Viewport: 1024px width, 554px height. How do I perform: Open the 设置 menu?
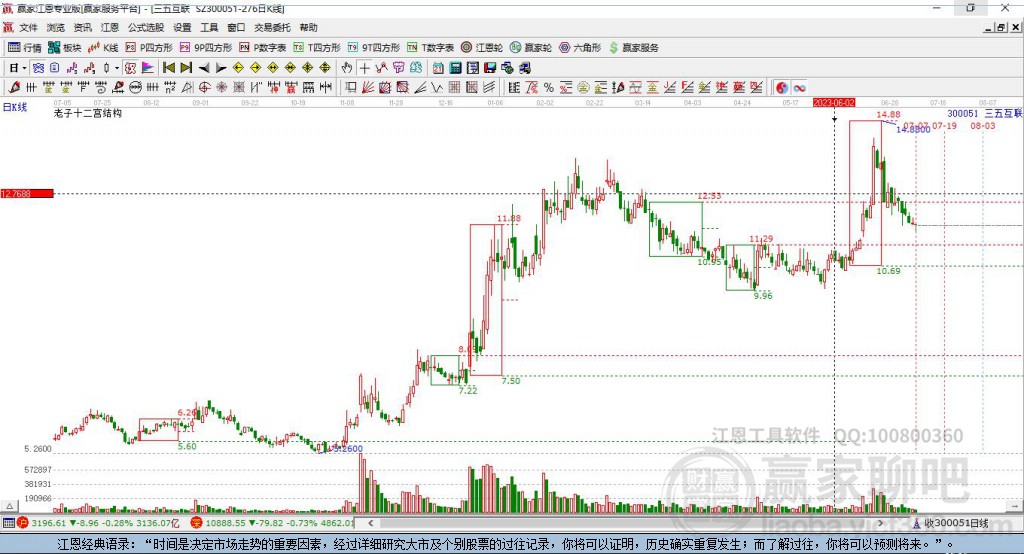point(182,27)
